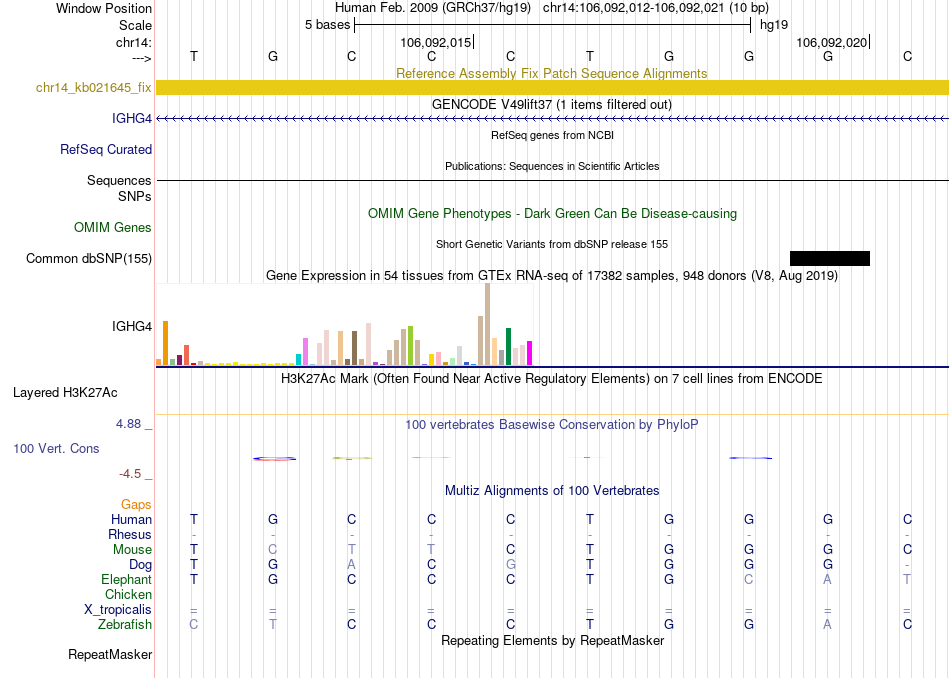
Task: Click the Human alignment row label
Action: [131, 519]
